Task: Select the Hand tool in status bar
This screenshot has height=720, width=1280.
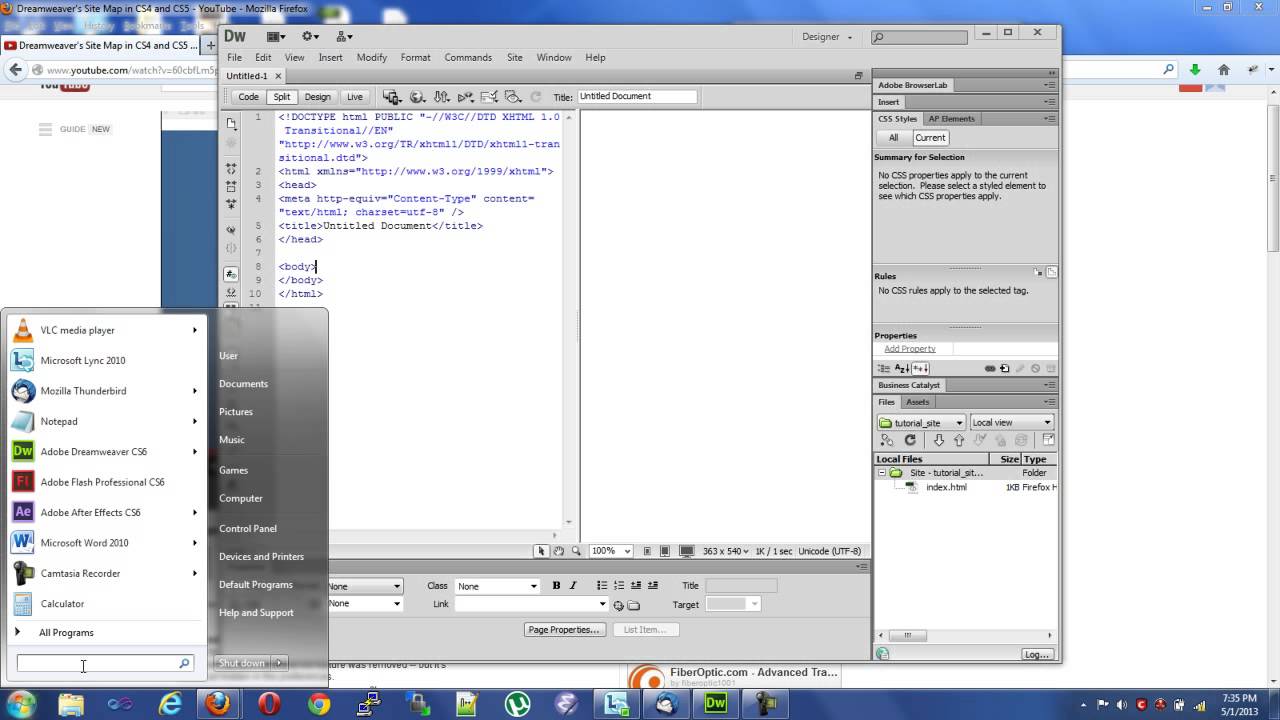Action: pyautogui.click(x=559, y=551)
